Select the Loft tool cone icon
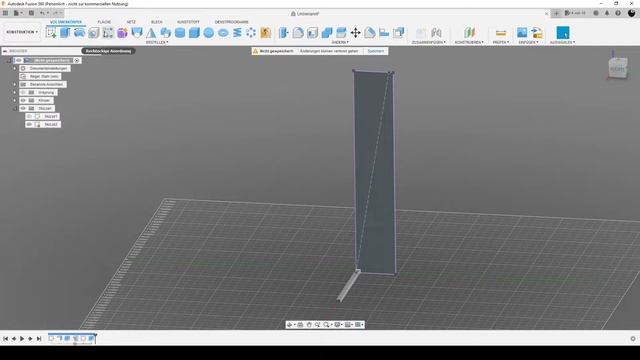Screen dimensions: 640x360 tap(151, 33)
